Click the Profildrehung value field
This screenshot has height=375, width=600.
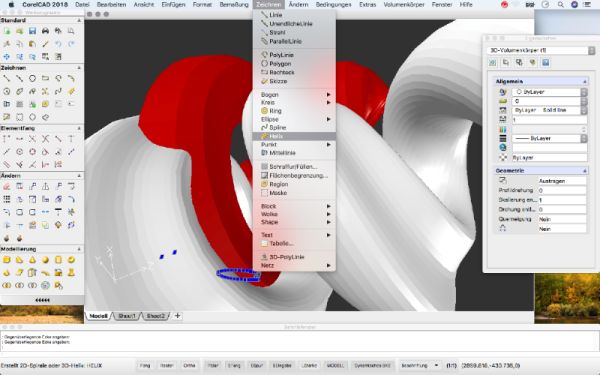562,190
